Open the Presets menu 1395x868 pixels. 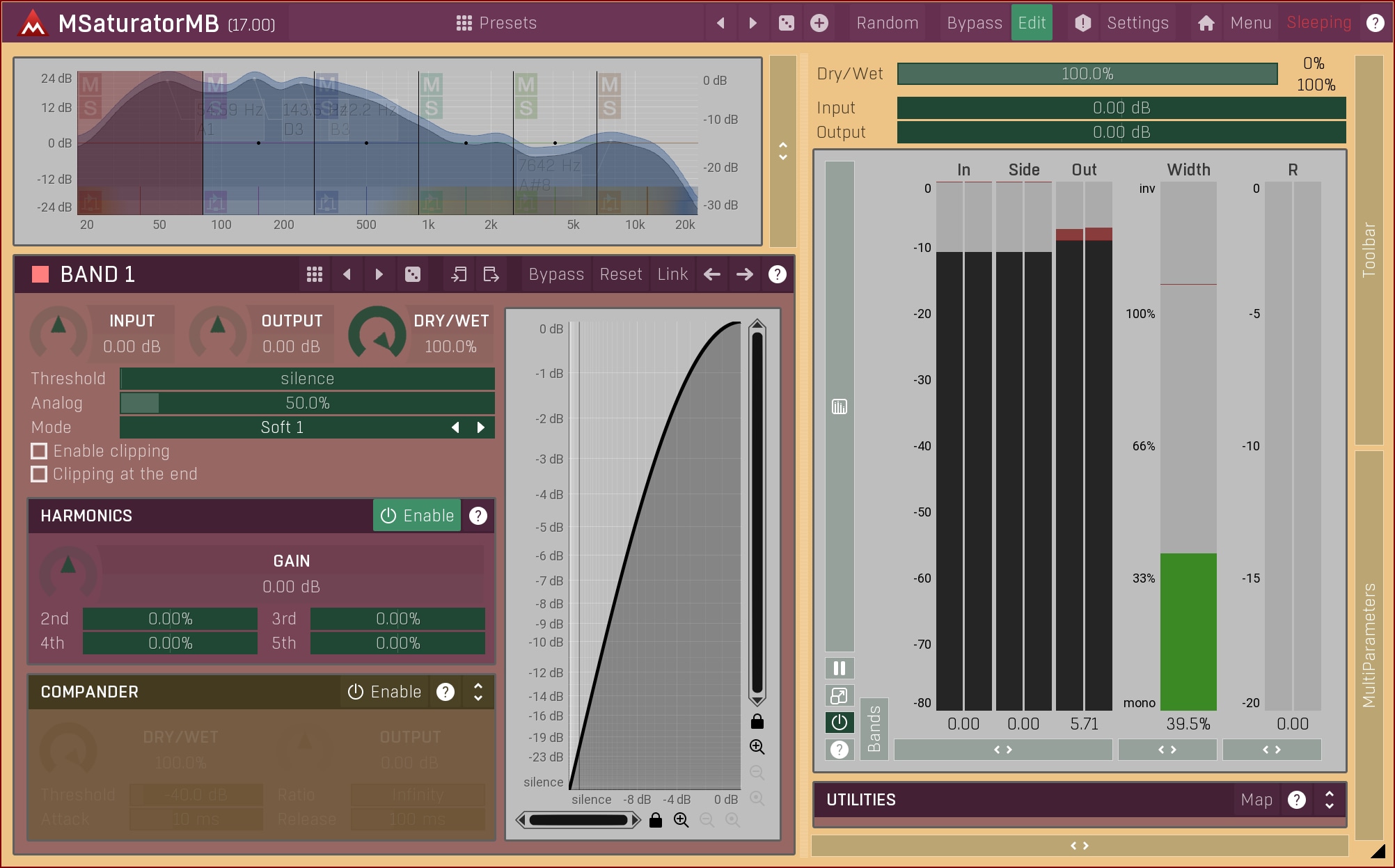click(x=496, y=23)
